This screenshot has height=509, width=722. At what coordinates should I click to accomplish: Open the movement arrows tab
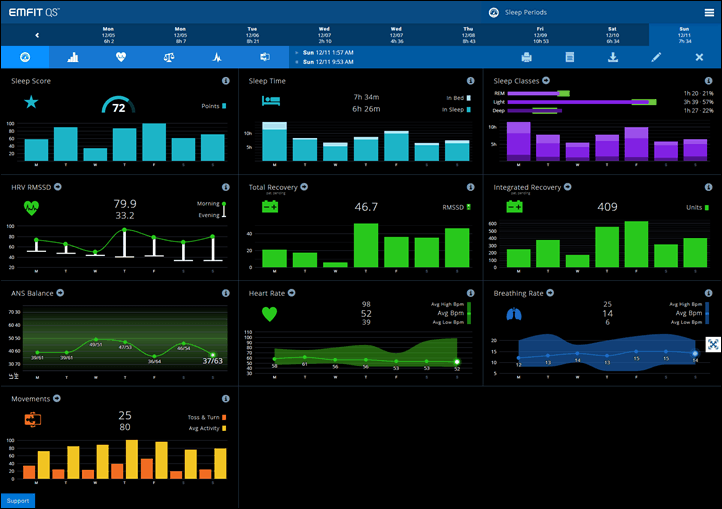pyautogui.click(x=265, y=57)
